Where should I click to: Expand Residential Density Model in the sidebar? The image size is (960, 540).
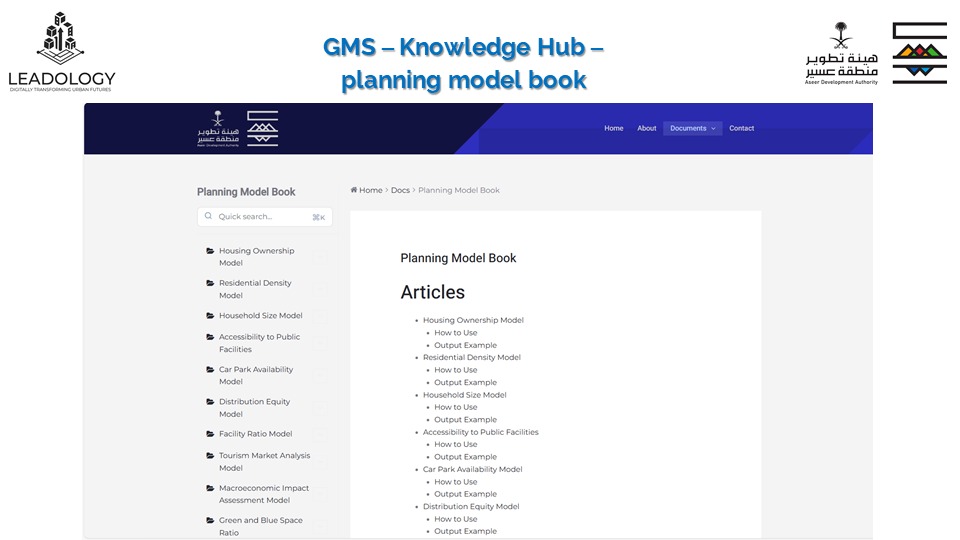[255, 289]
